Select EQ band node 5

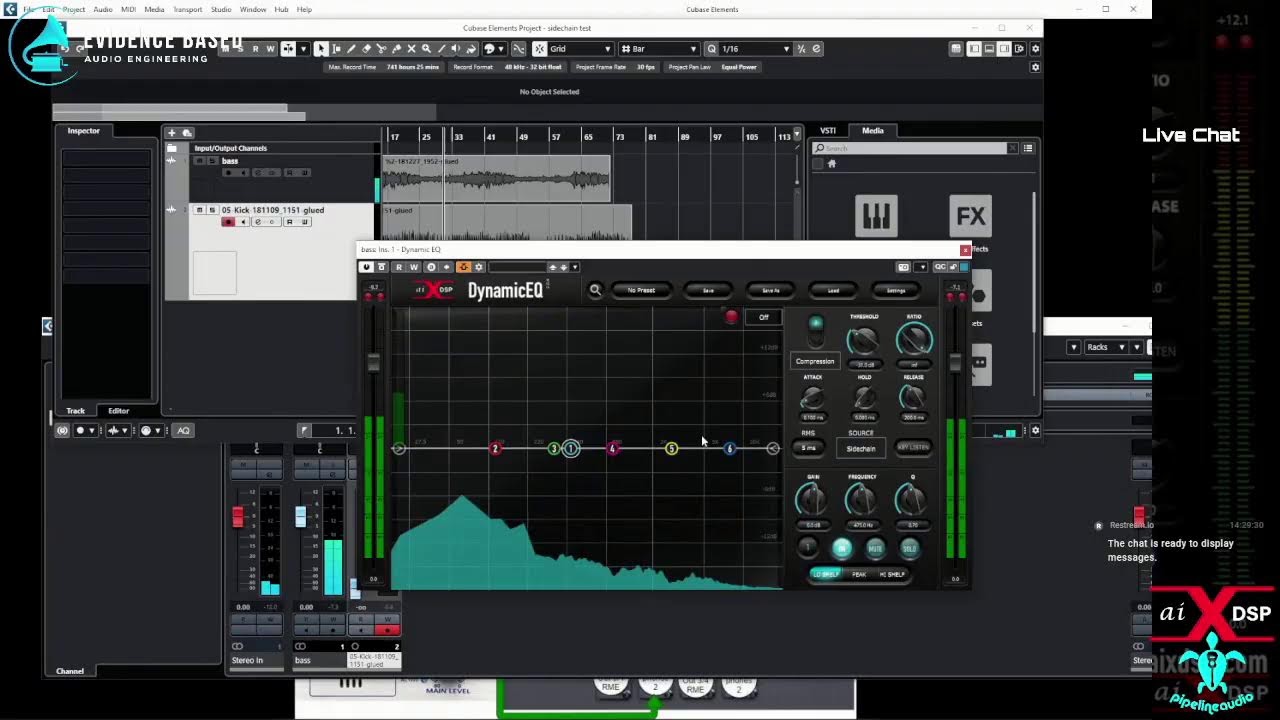tap(671, 448)
